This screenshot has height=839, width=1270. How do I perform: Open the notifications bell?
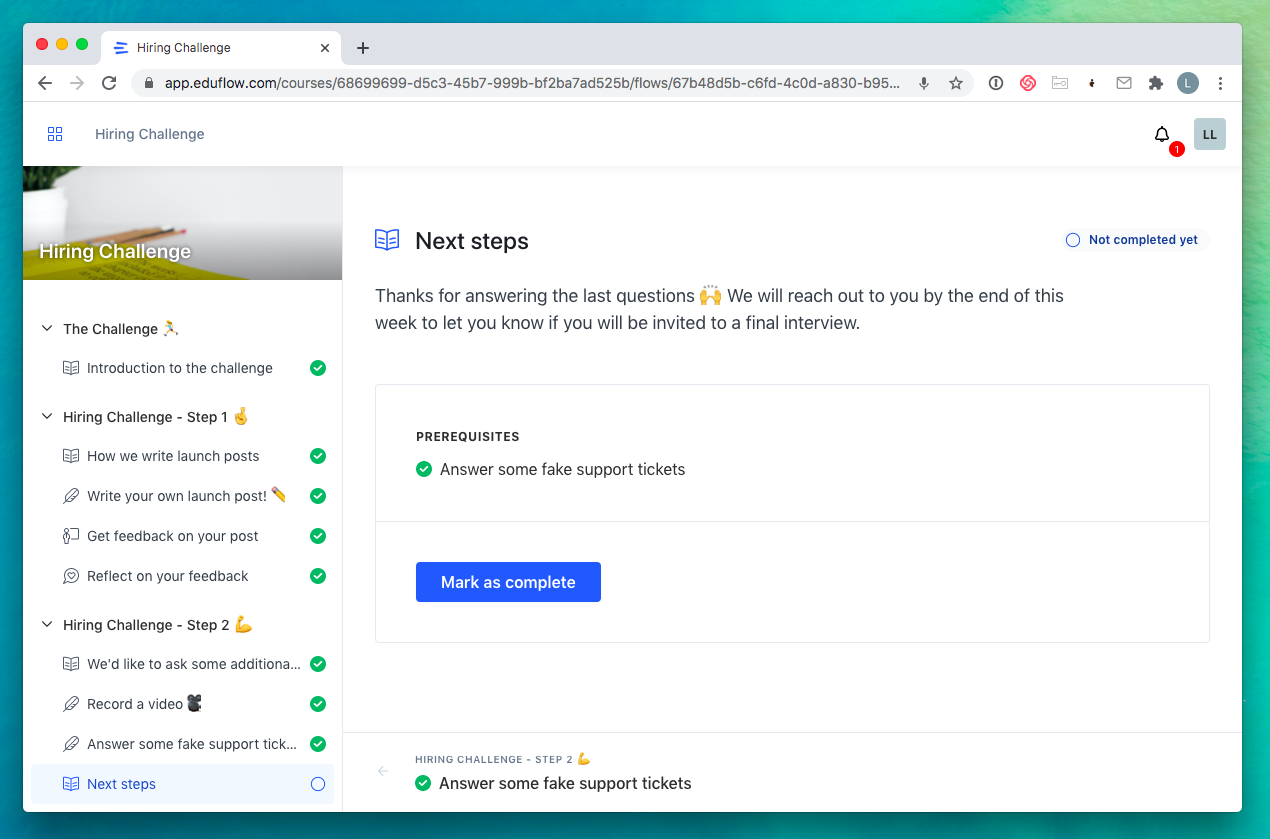[1161, 134]
